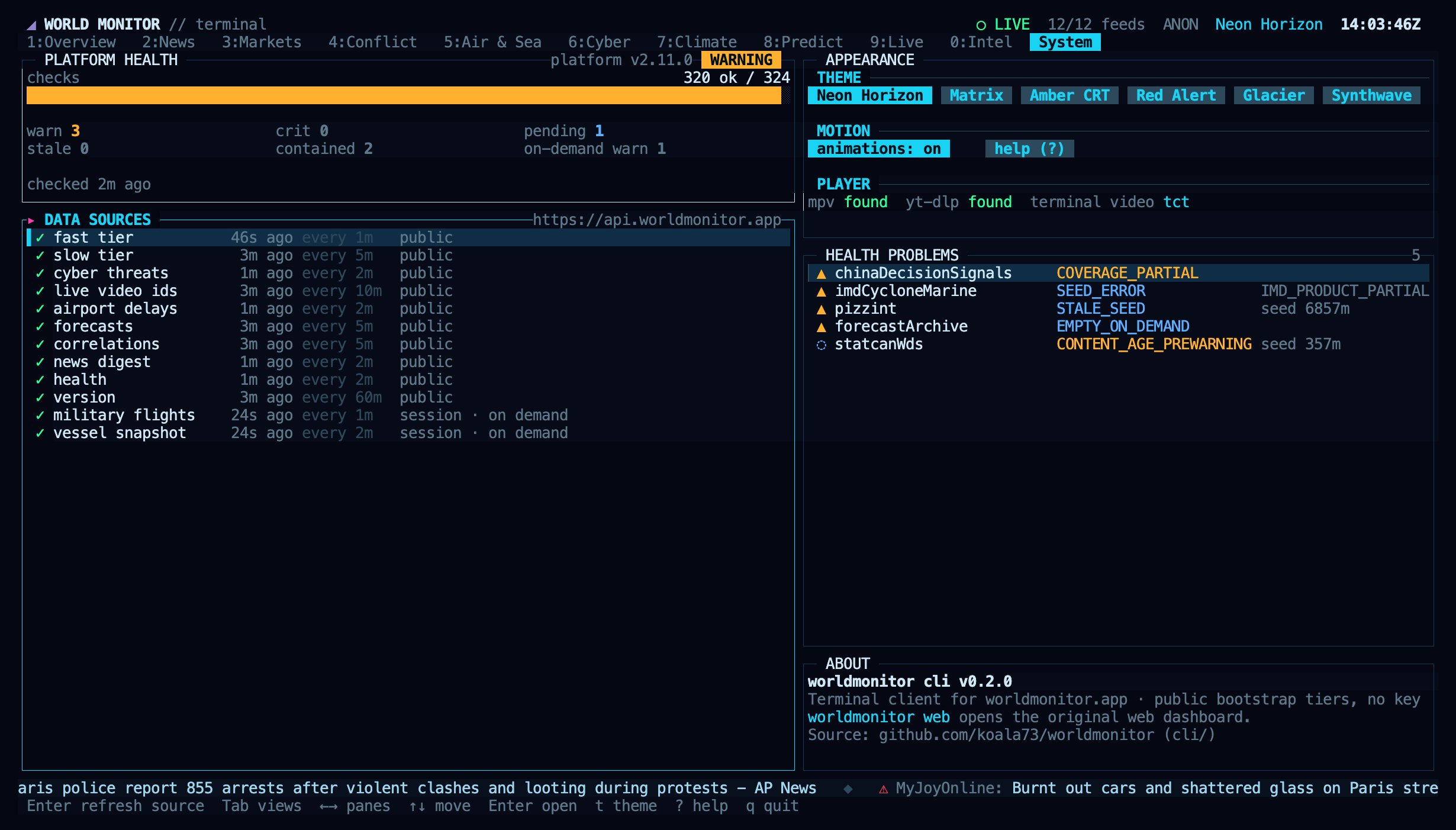
Task: Select the Amber CRT theme
Action: [1070, 95]
